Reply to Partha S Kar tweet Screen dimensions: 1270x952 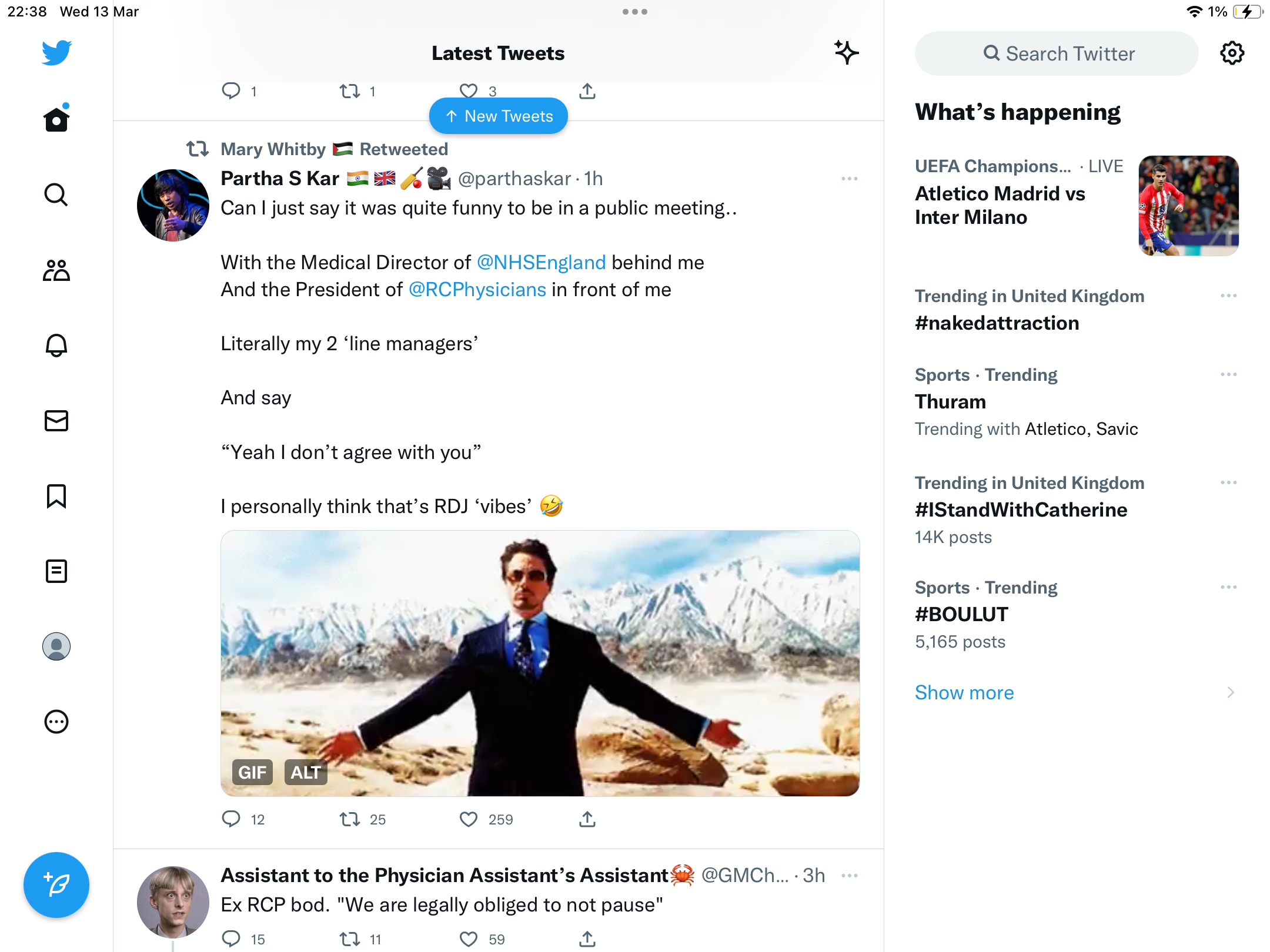(x=231, y=819)
